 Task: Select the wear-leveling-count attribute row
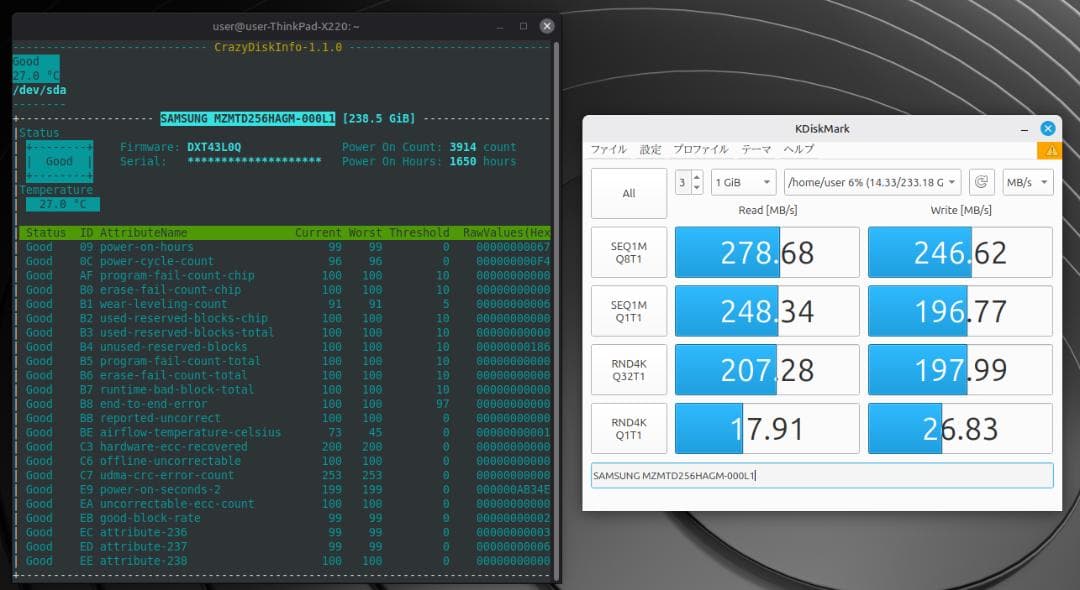(x=284, y=304)
